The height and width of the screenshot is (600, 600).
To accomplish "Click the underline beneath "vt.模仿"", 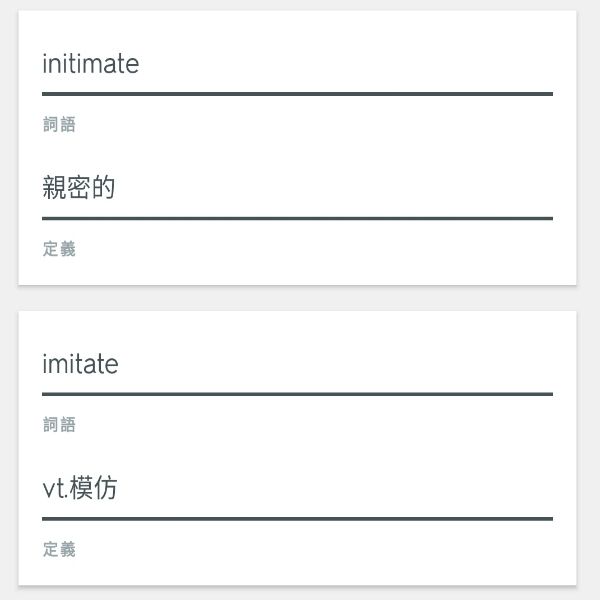I will 297,518.
